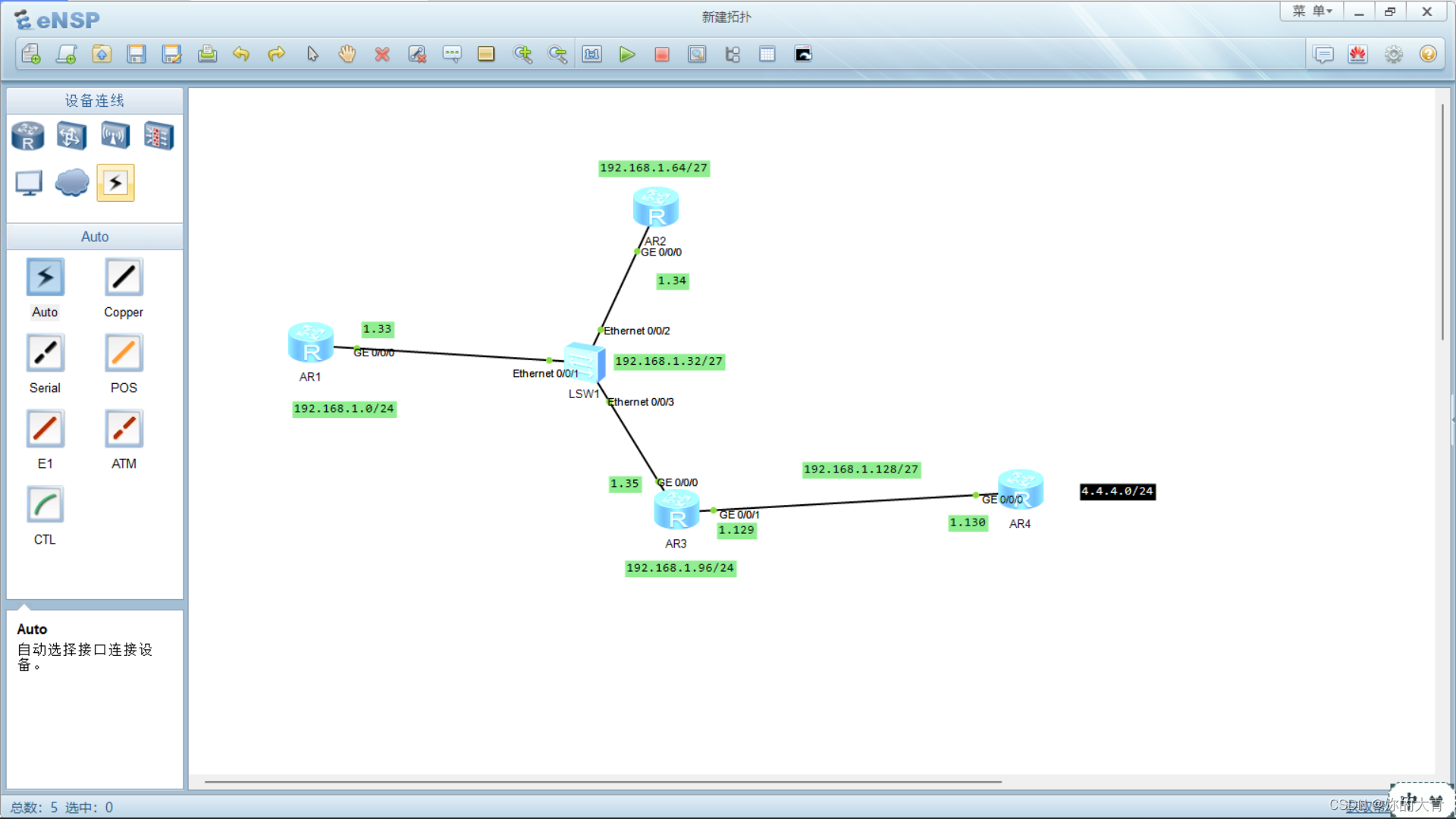
Task: Select the PC terminal category icon
Action: 29,183
